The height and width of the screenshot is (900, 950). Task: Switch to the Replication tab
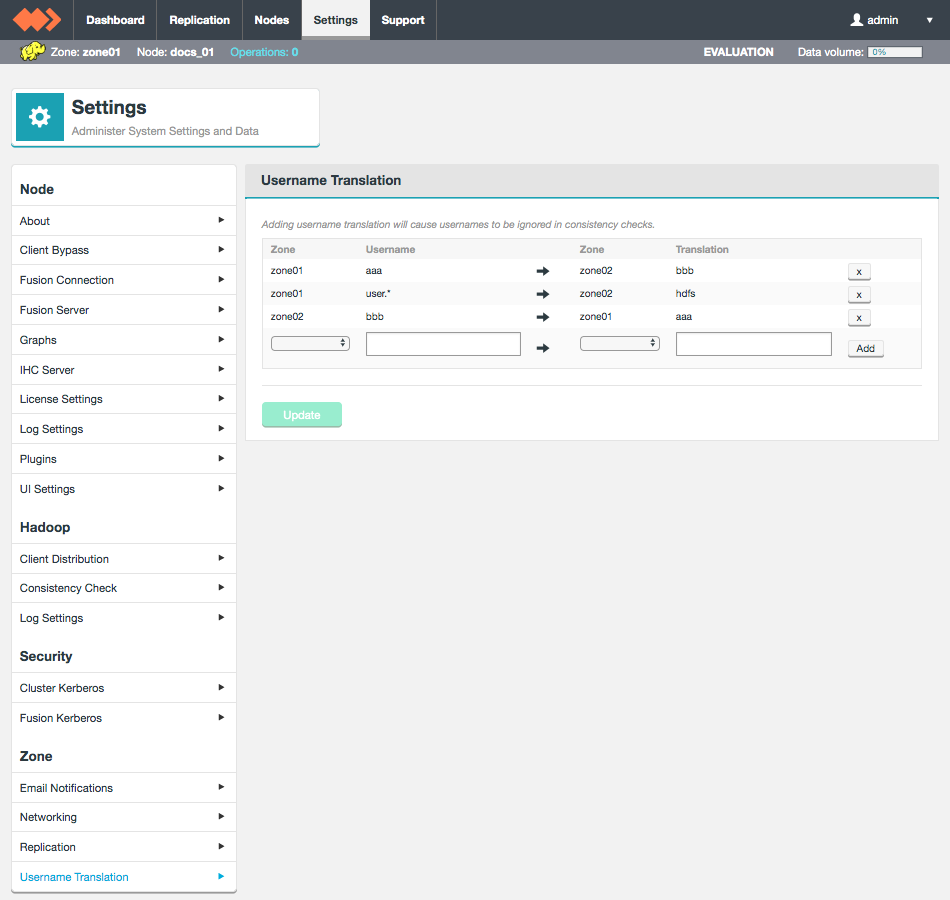click(x=199, y=20)
